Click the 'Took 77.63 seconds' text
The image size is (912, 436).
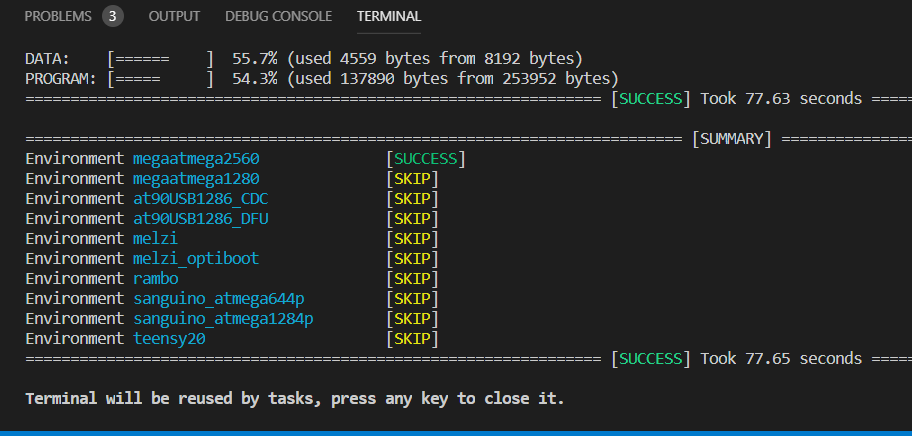[781, 99]
